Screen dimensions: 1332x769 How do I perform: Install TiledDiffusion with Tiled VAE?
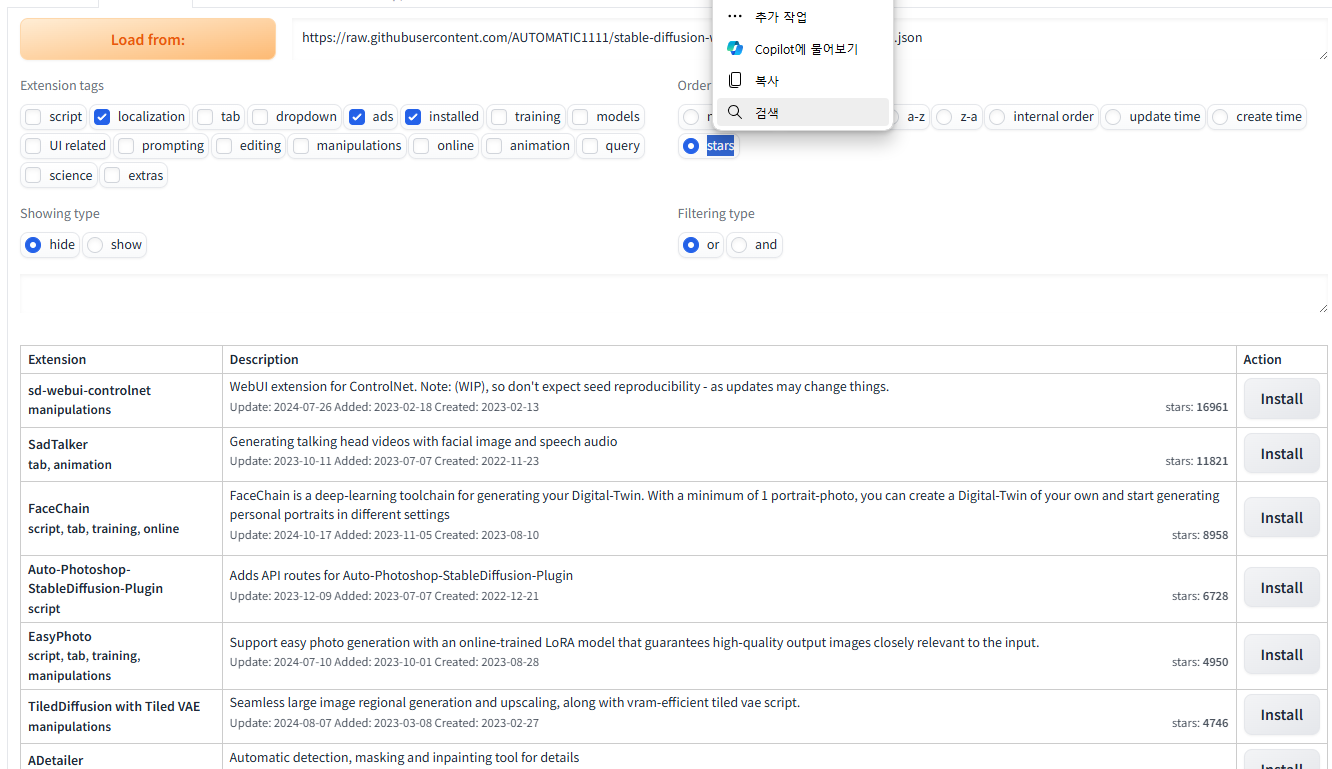point(1281,715)
